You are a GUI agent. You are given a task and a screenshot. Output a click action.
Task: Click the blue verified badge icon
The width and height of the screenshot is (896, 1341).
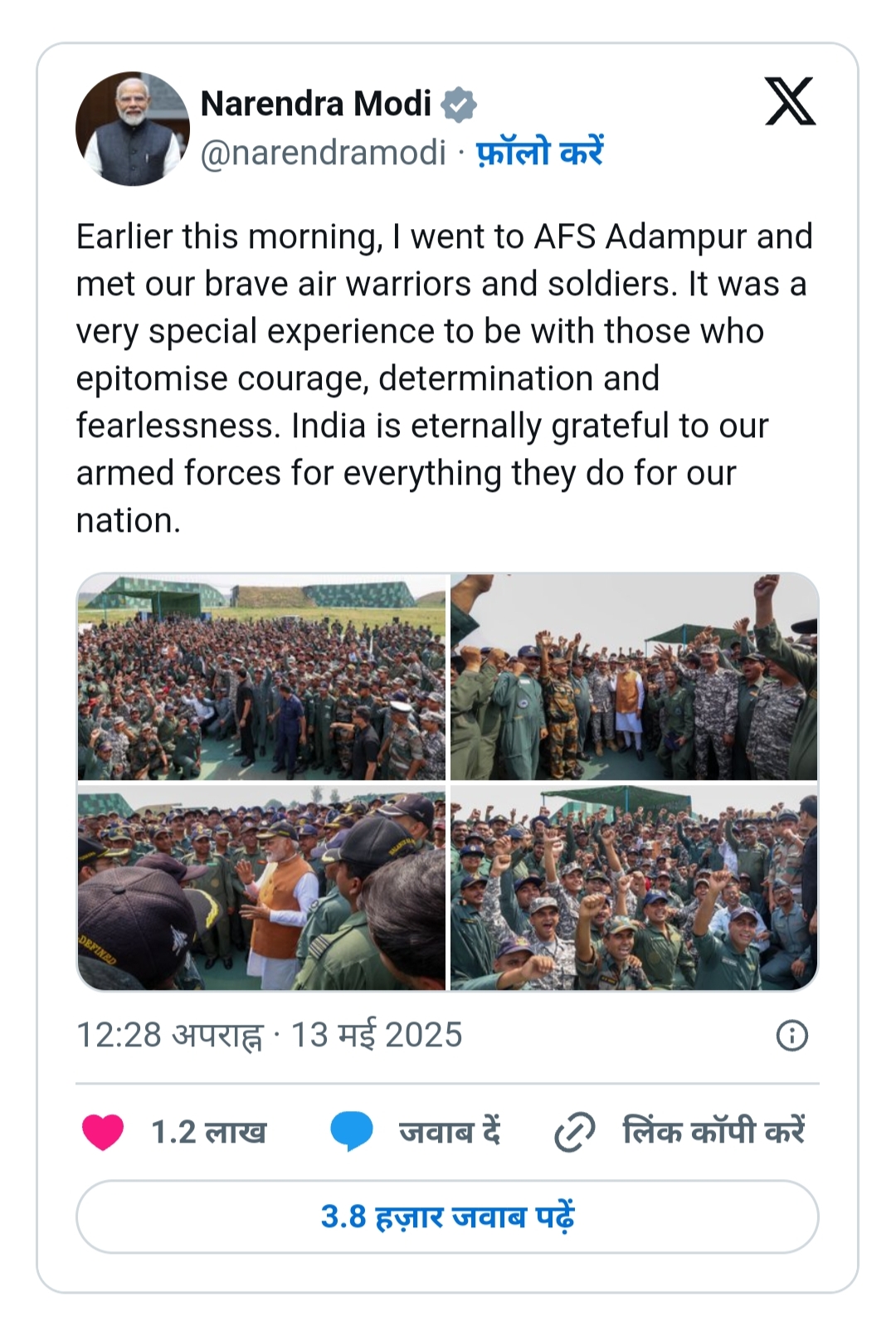(458, 105)
